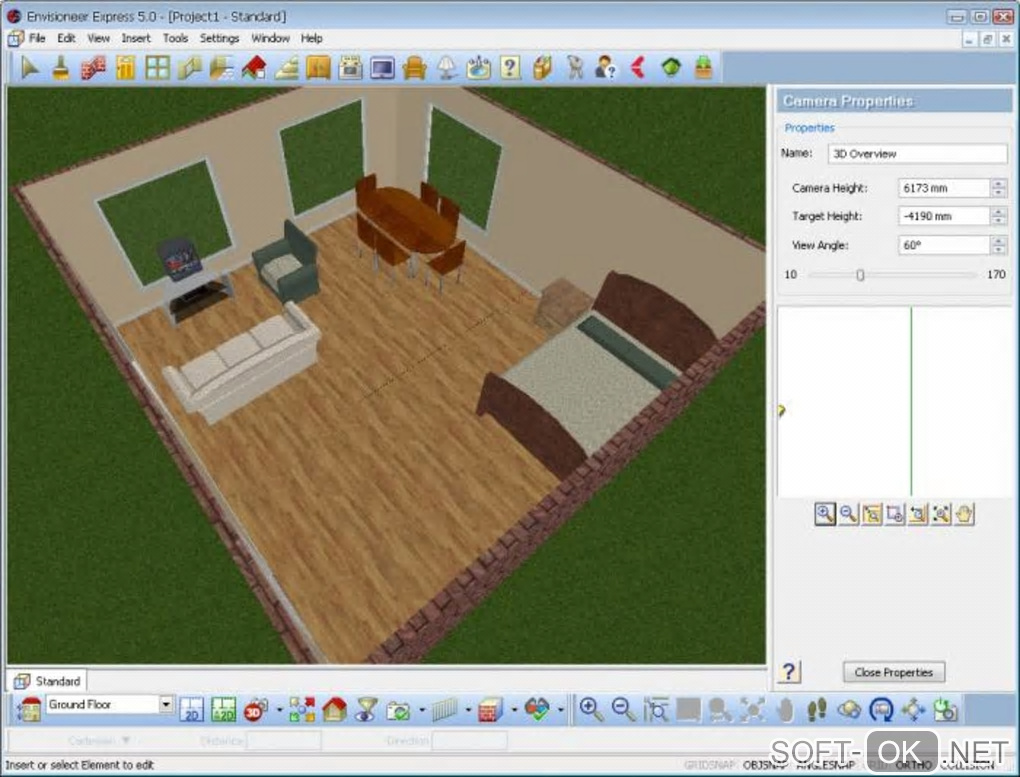Select the Standard view tab
The height and width of the screenshot is (777, 1020).
coord(47,681)
